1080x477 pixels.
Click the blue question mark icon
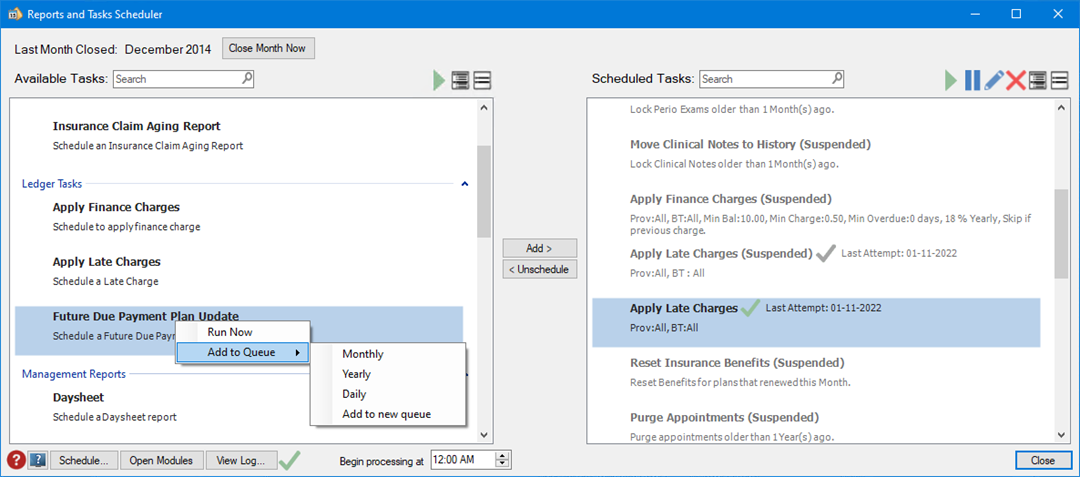[37, 460]
